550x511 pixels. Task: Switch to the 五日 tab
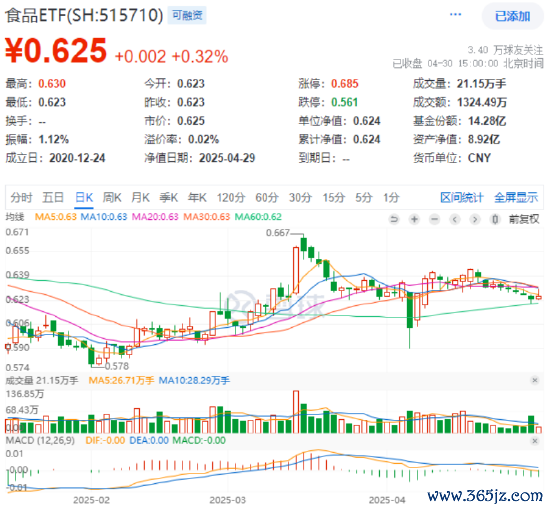click(x=53, y=198)
